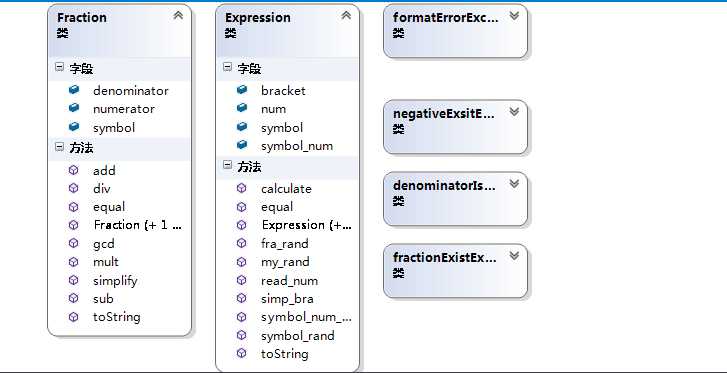Click the simplify method icon
Viewport: 727px width, 373px height.
pyautogui.click(x=74, y=280)
